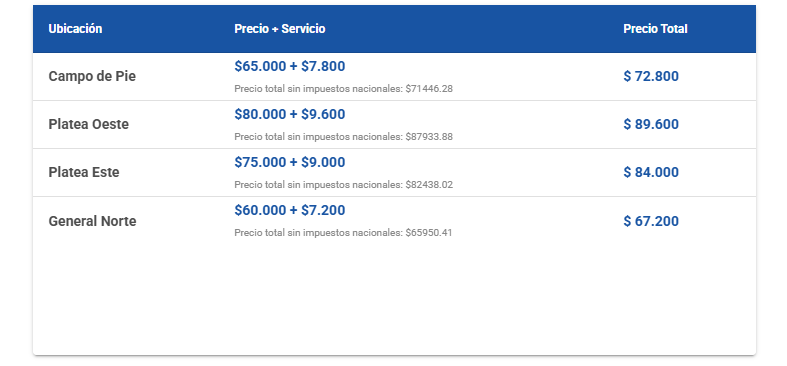
Task: Select the General Norte location
Action: coord(92,221)
